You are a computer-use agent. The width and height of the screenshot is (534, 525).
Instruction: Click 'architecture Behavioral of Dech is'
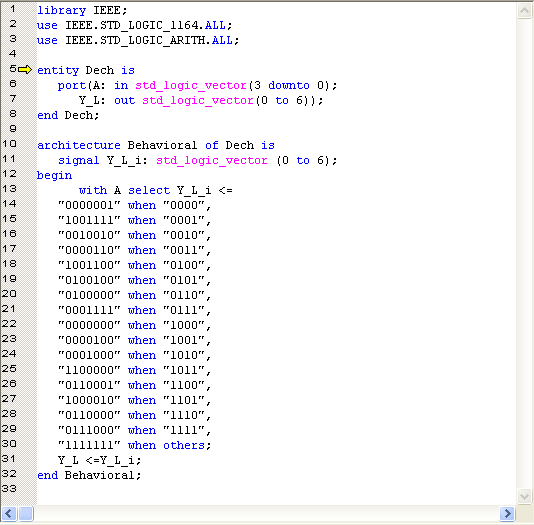156,145
